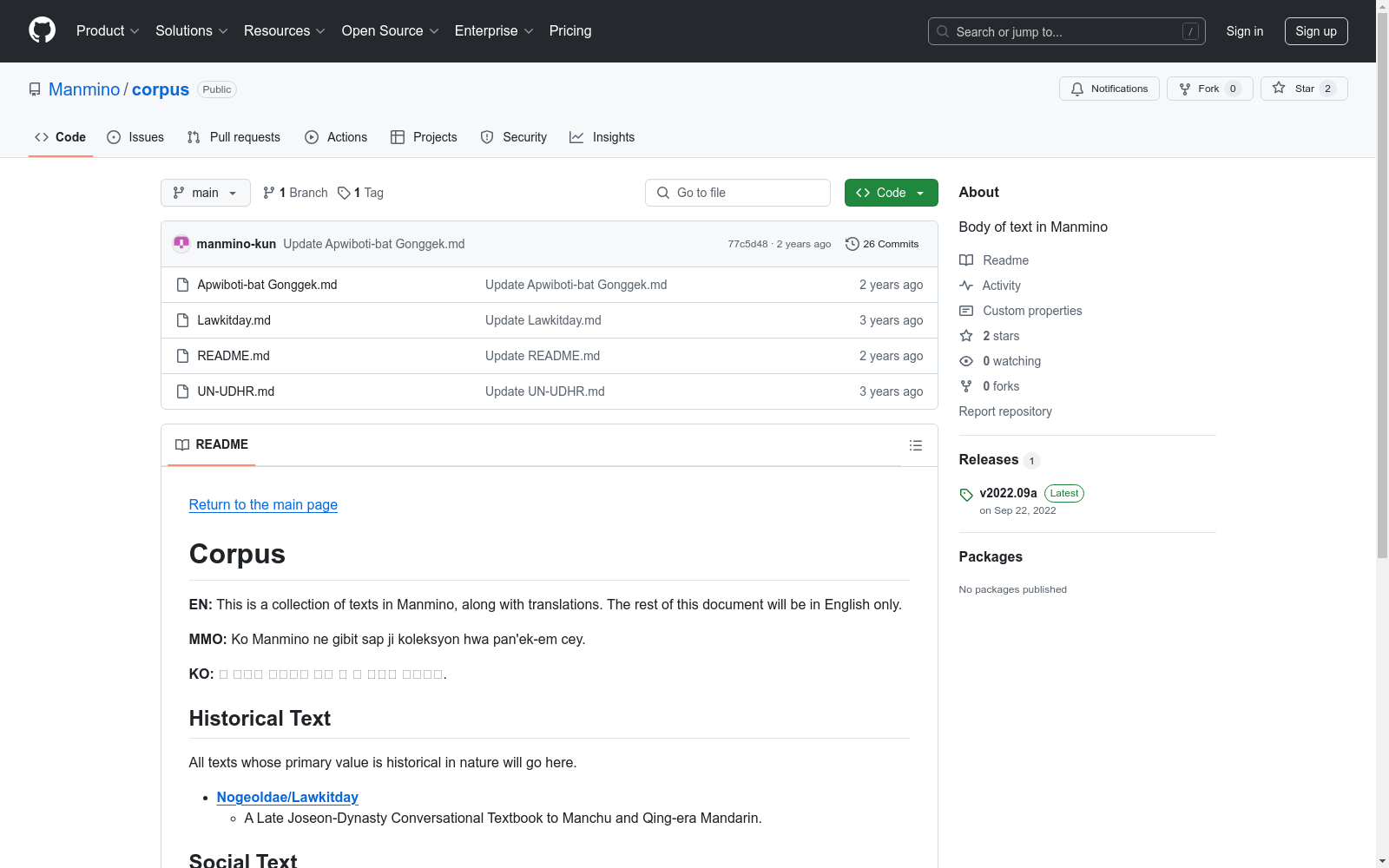Open the Lawkitday.md file
1389x868 pixels.
click(x=234, y=320)
